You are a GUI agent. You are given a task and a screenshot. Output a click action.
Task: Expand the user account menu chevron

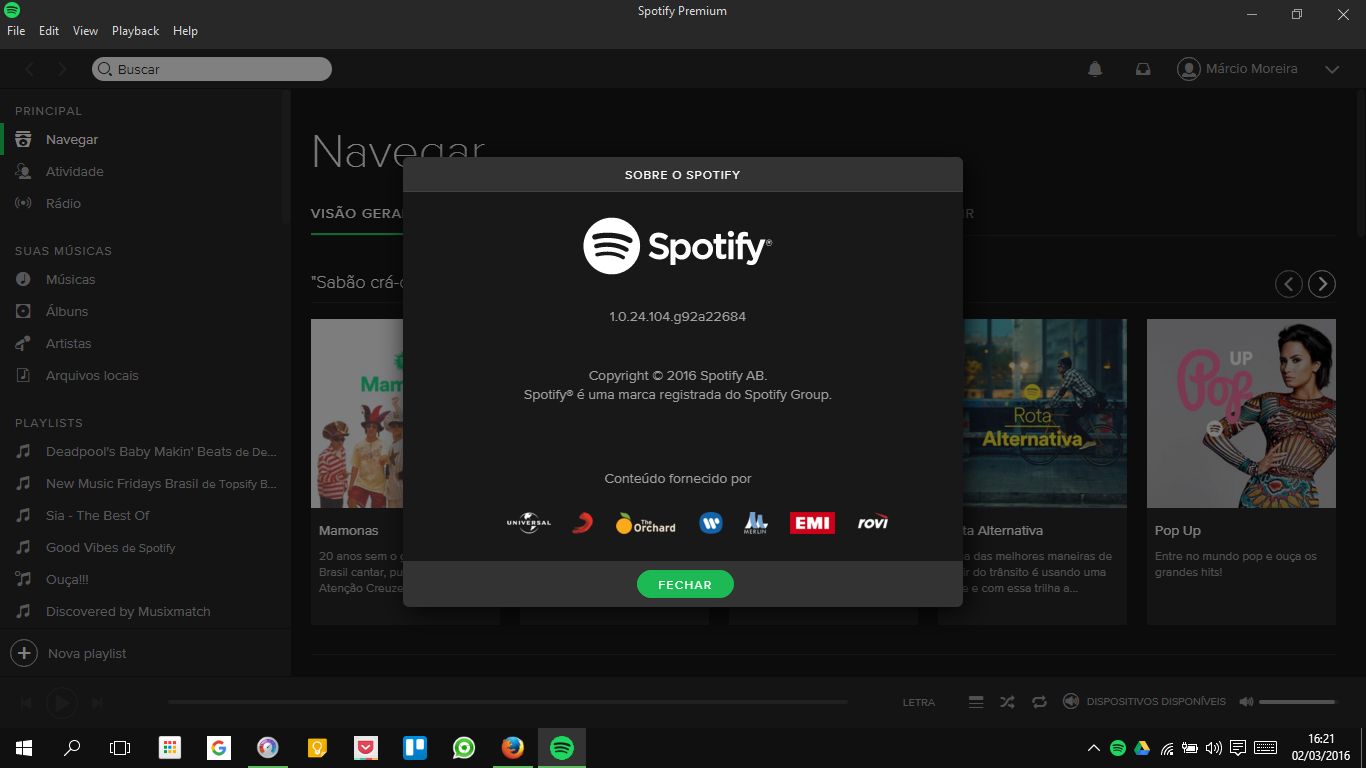pos(1331,69)
